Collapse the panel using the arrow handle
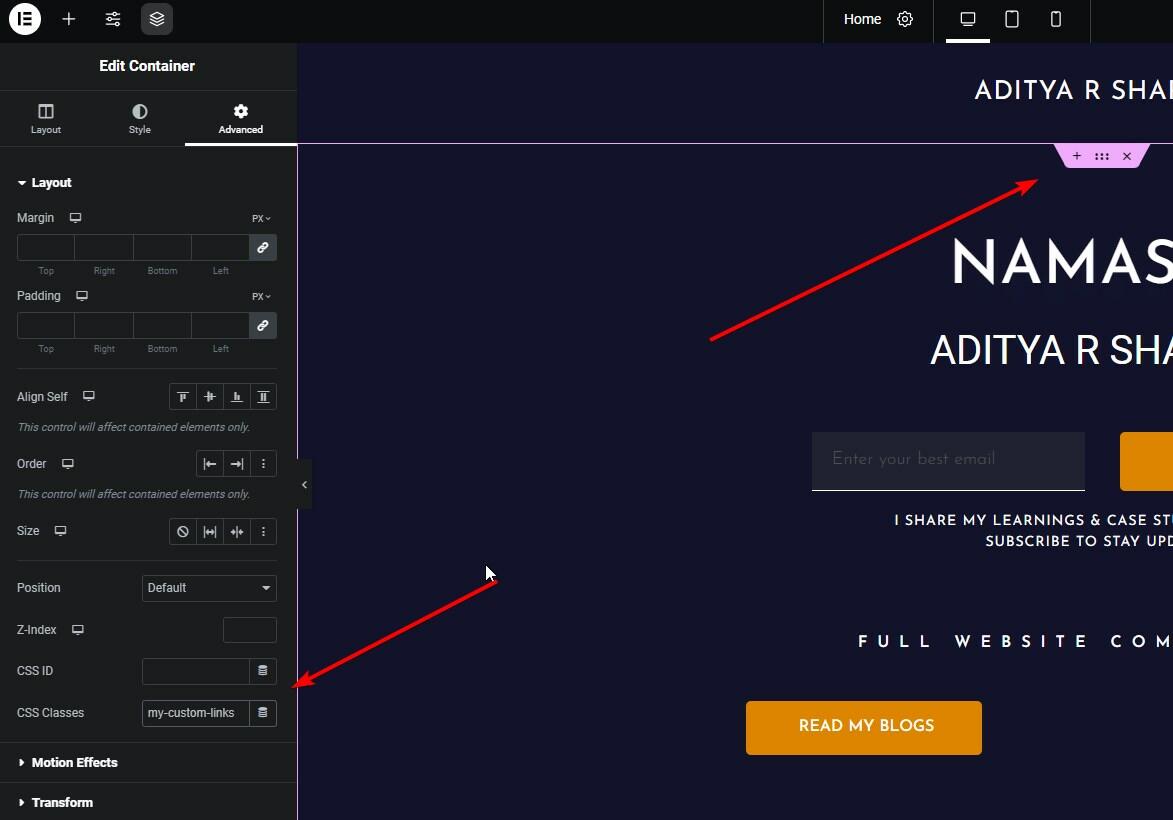This screenshot has height=820, width=1173. [x=304, y=484]
